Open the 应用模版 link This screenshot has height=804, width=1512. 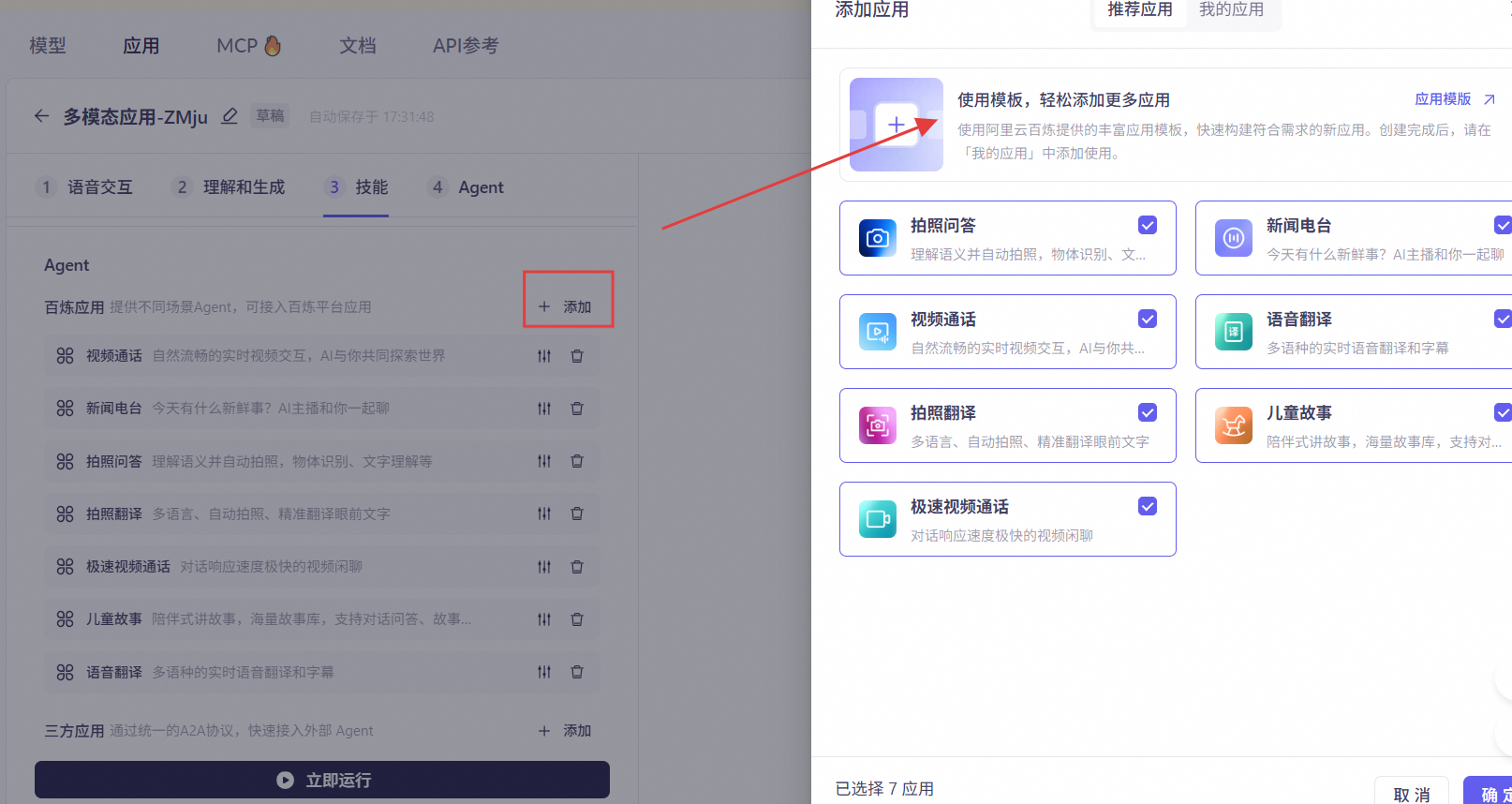[x=1455, y=99]
